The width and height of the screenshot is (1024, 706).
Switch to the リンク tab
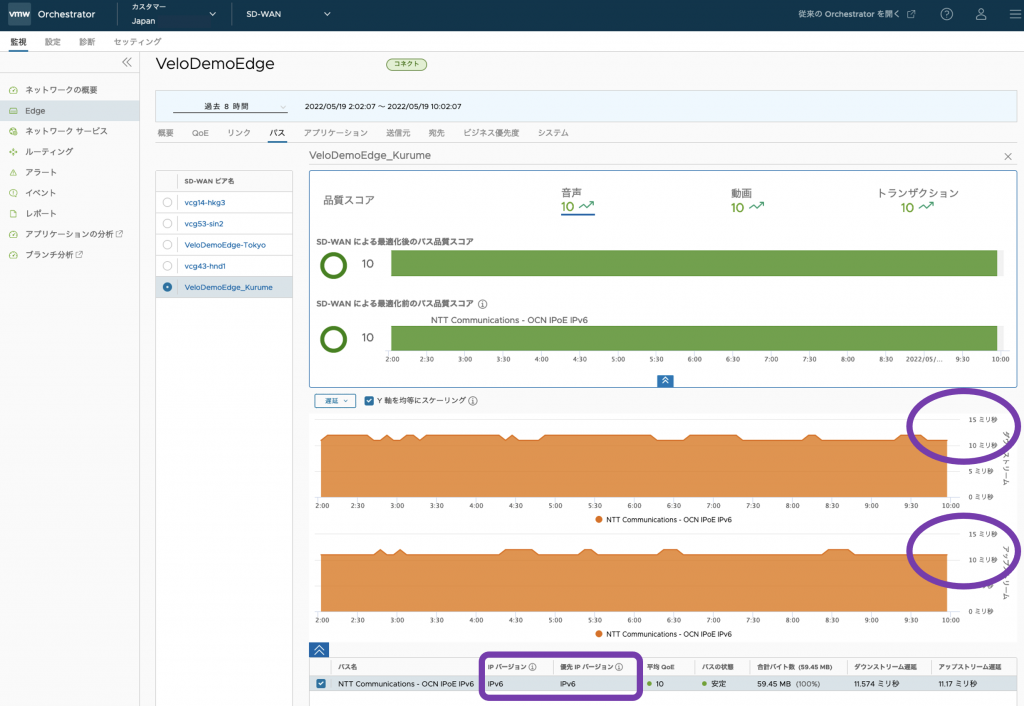tap(238, 133)
